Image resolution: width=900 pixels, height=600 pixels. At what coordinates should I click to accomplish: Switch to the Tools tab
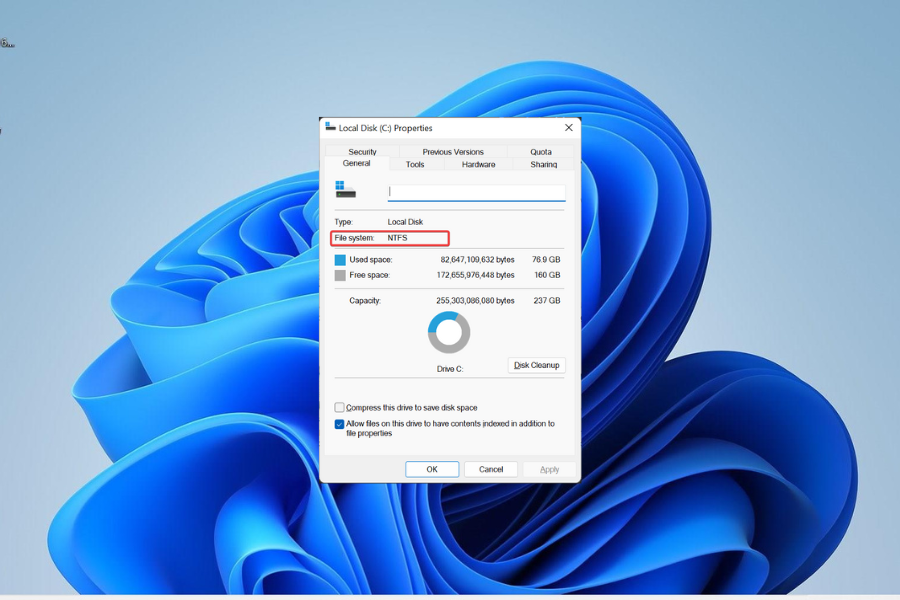click(416, 163)
